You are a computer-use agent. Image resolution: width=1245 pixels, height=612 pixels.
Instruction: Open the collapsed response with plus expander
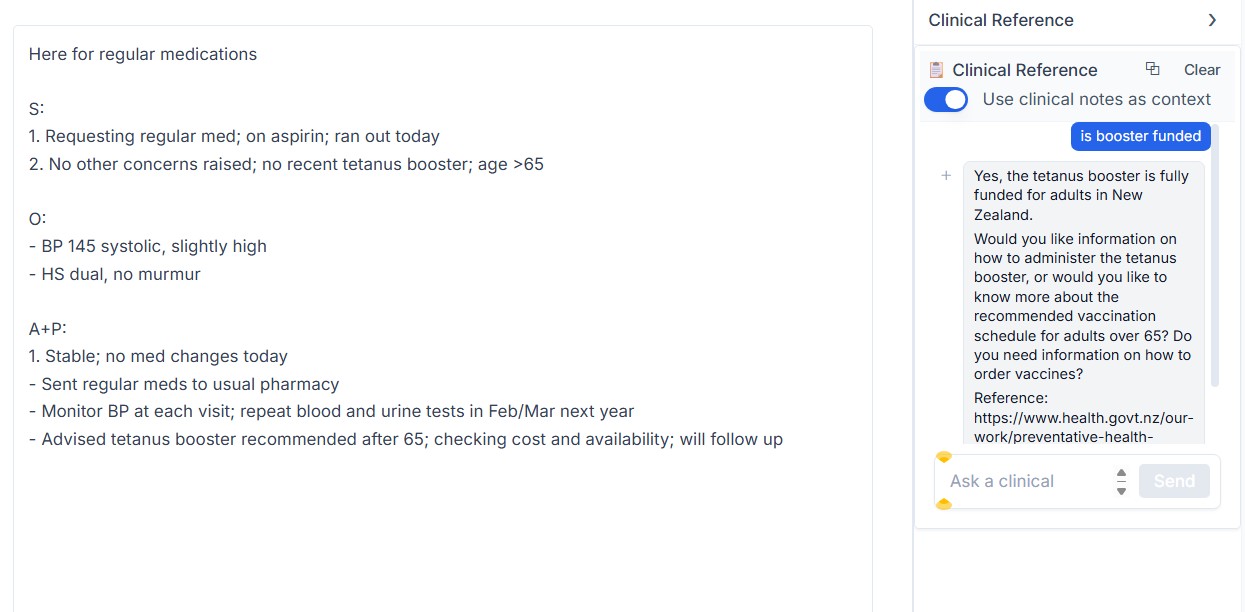tap(945, 175)
